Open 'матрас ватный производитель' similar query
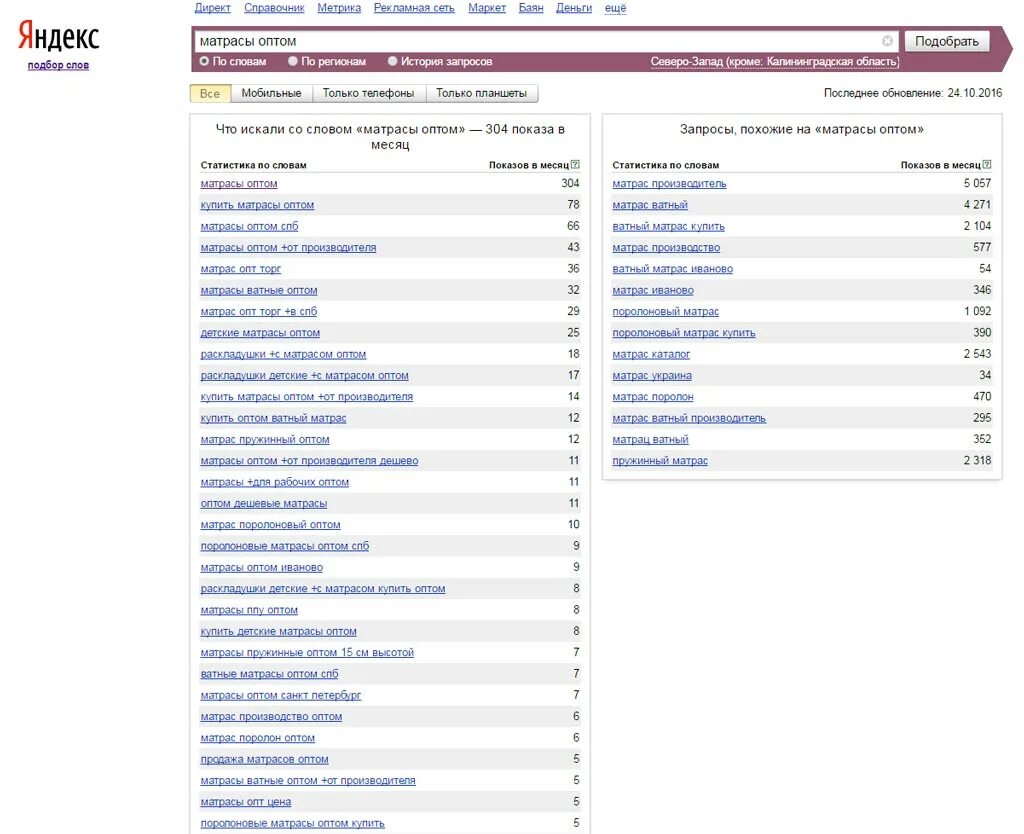Image resolution: width=1024 pixels, height=834 pixels. click(x=689, y=418)
